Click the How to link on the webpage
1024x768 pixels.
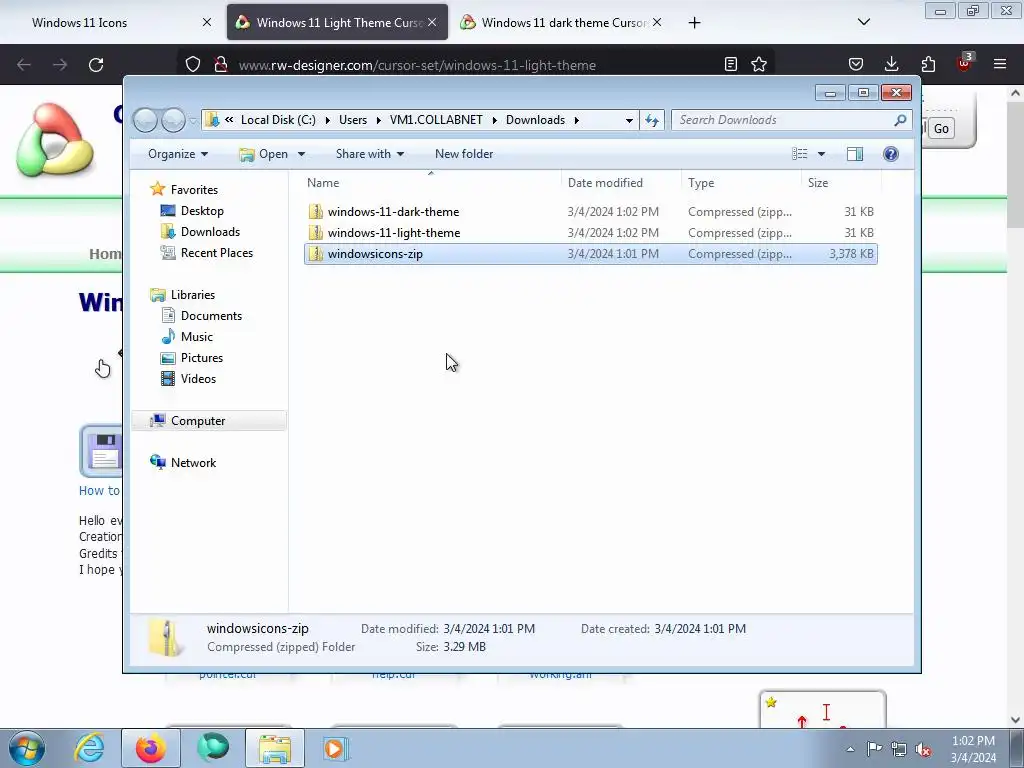[x=99, y=491]
